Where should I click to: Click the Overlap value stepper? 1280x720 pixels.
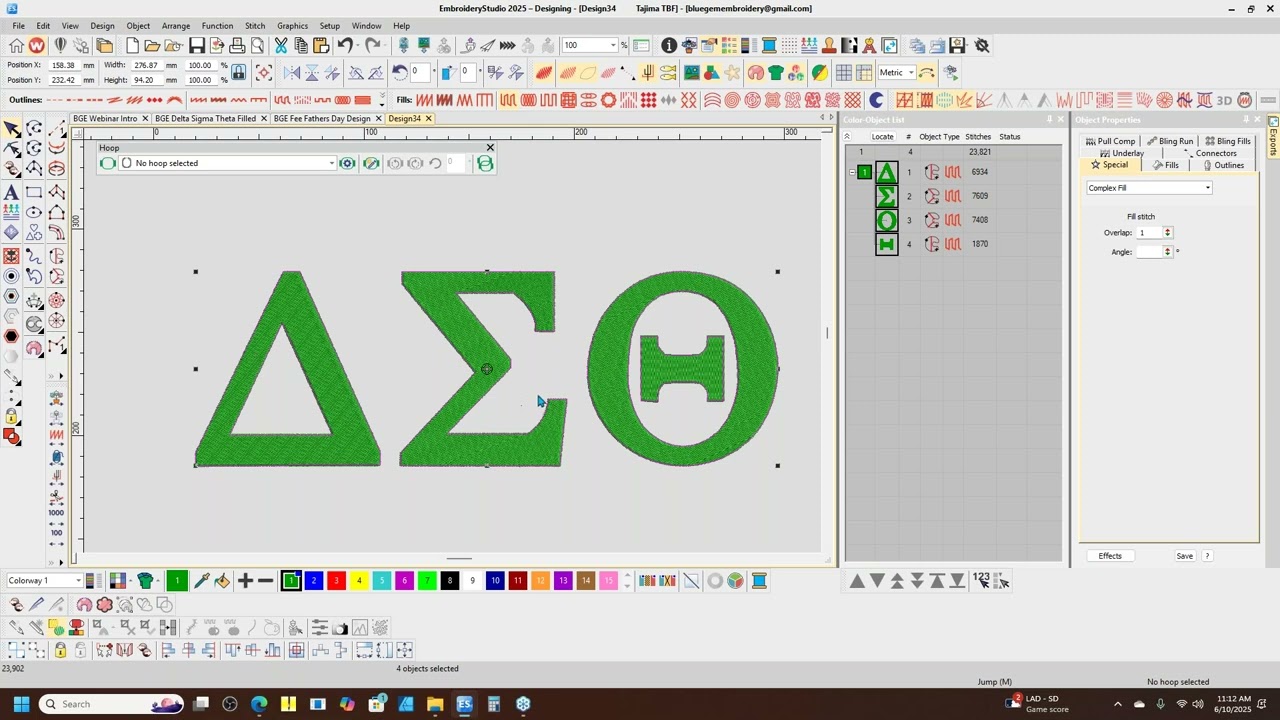1167,233
